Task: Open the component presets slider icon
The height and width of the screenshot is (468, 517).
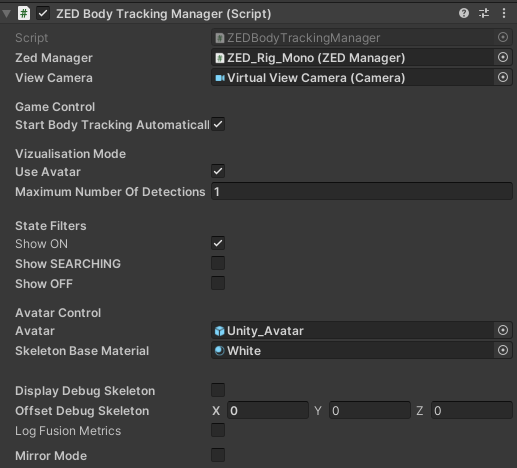Action: (484, 13)
